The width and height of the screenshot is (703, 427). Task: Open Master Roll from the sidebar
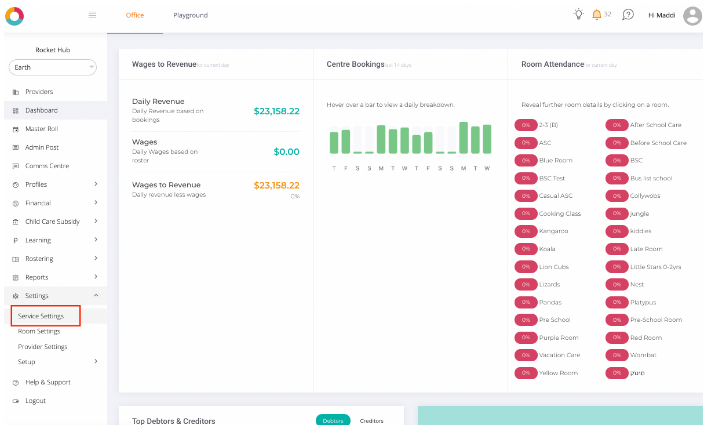[x=41, y=129]
